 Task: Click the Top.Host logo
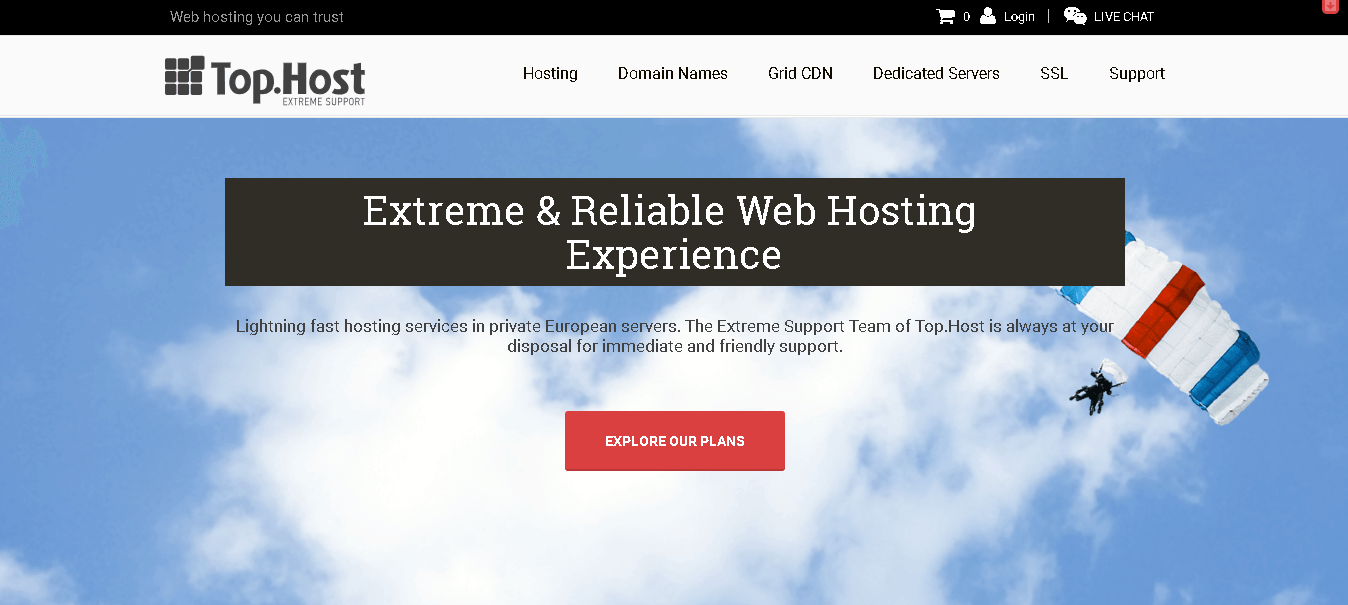[265, 80]
